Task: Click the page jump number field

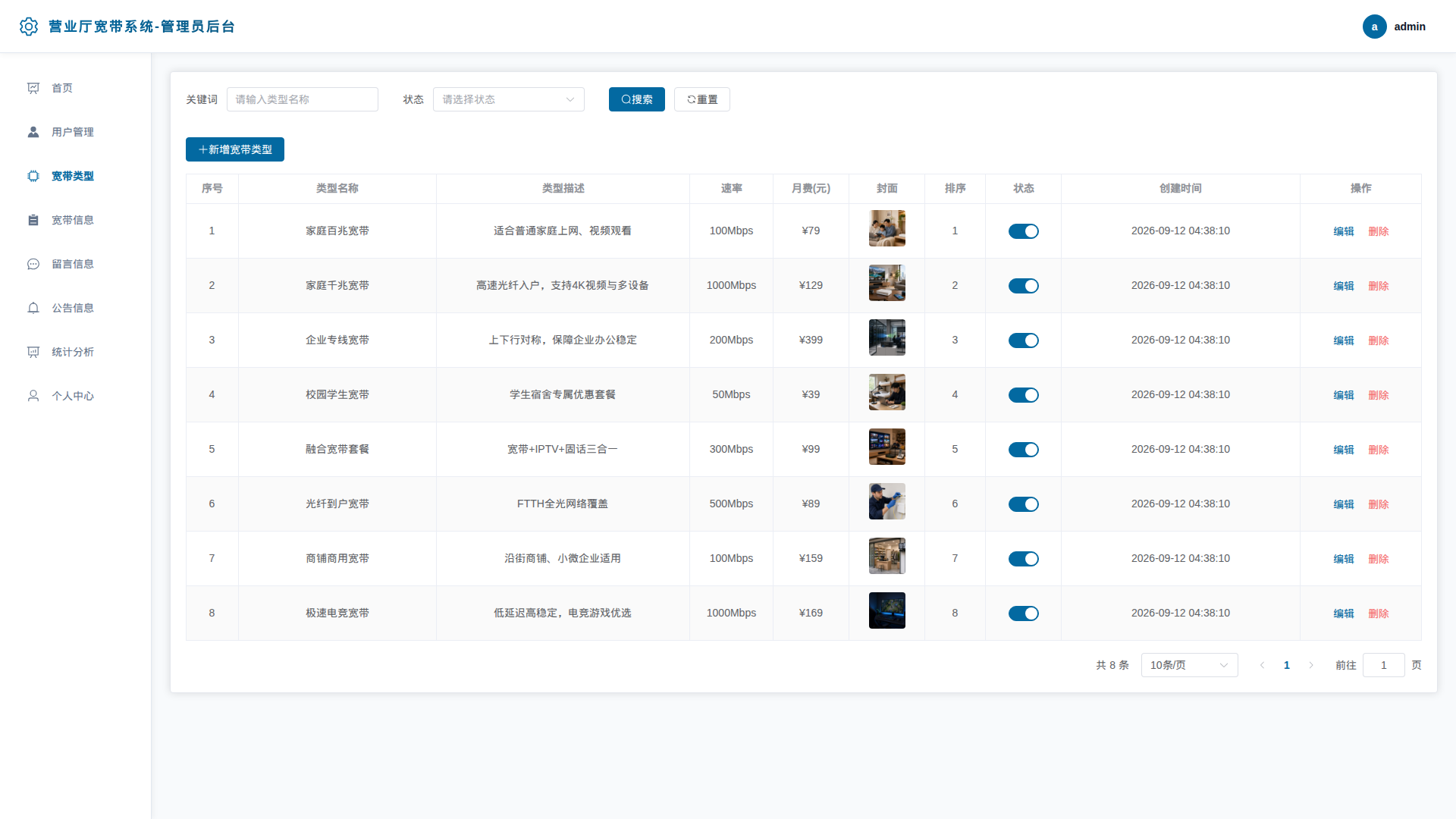Action: point(1383,665)
